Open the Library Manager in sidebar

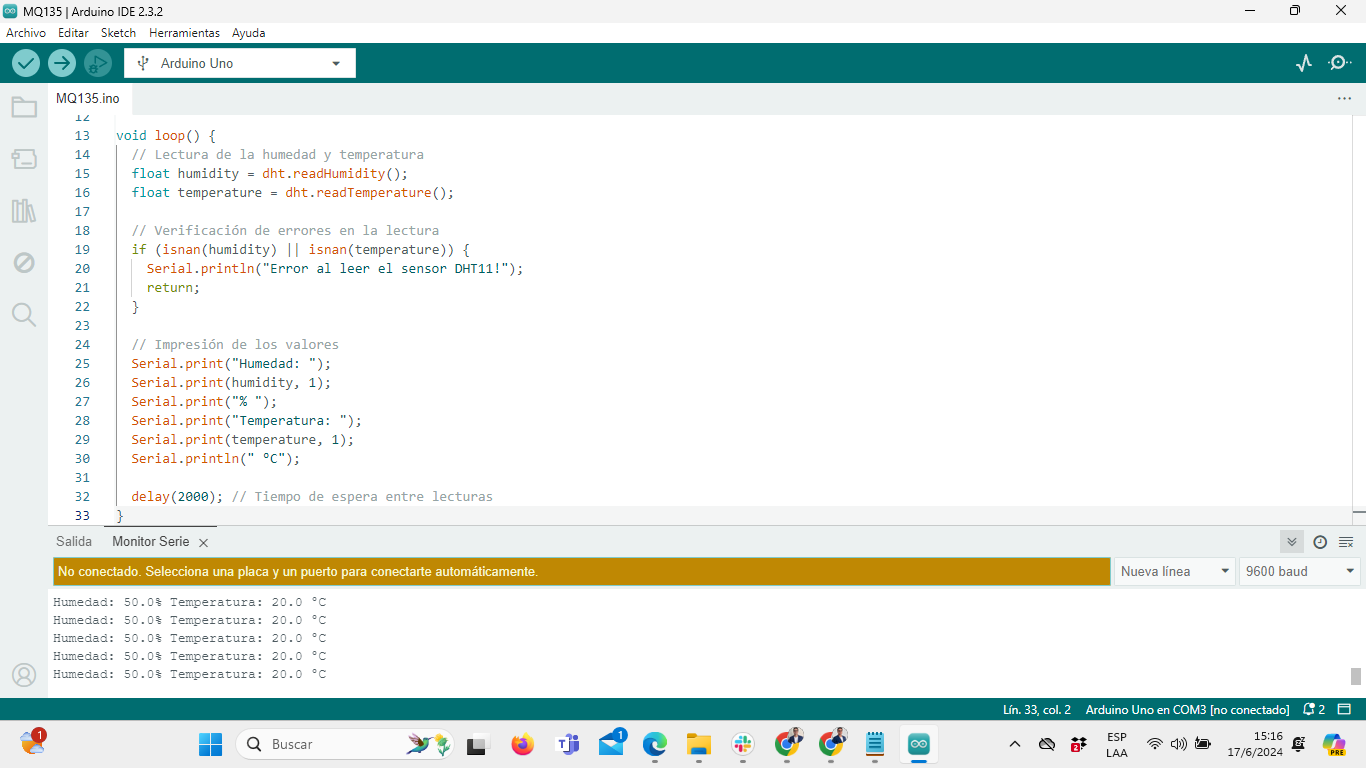(24, 211)
